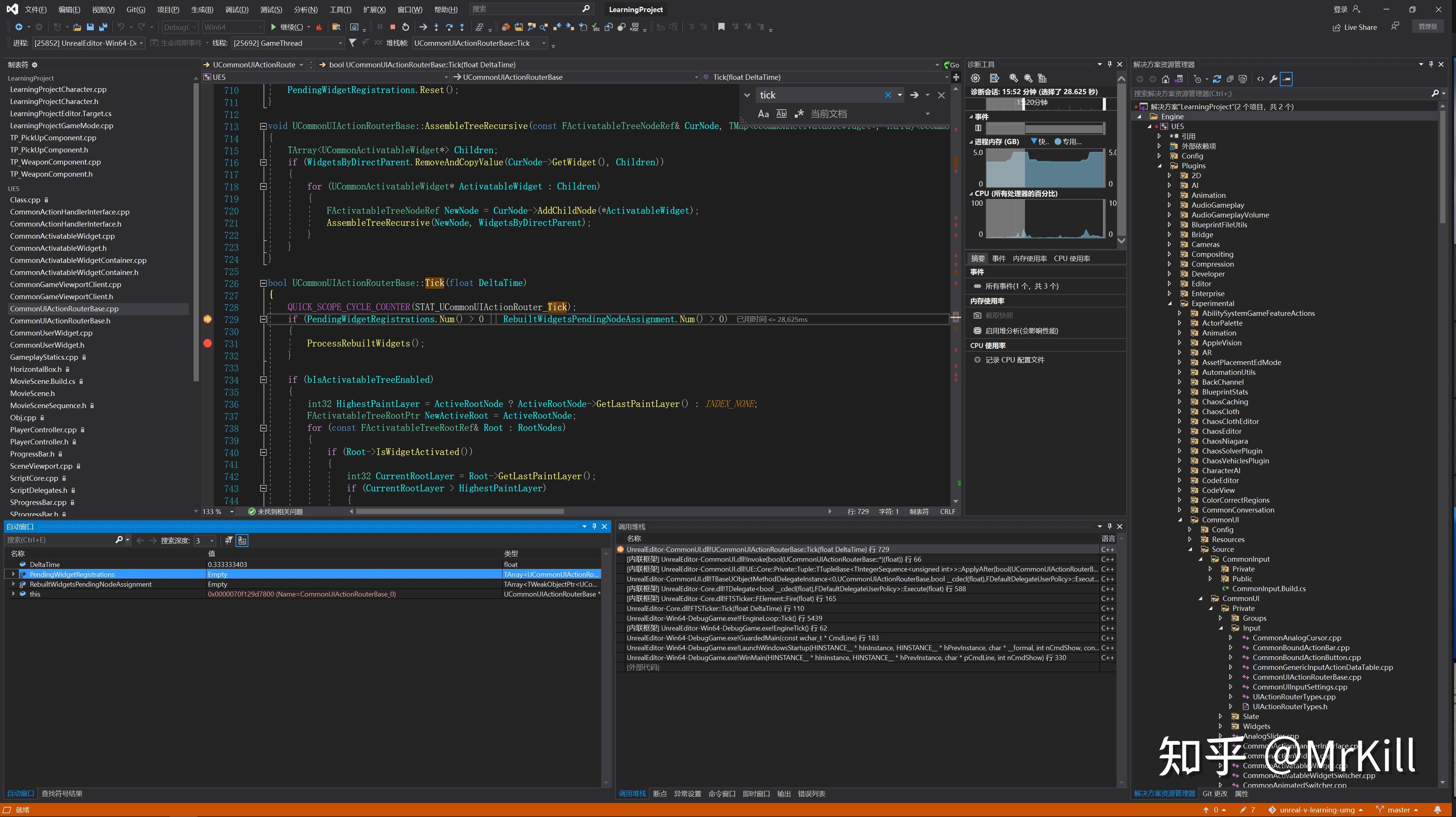Click unreal-v-learning-umg repository in status bar
Image resolution: width=1456 pixels, height=817 pixels.
pyautogui.click(x=1316, y=810)
